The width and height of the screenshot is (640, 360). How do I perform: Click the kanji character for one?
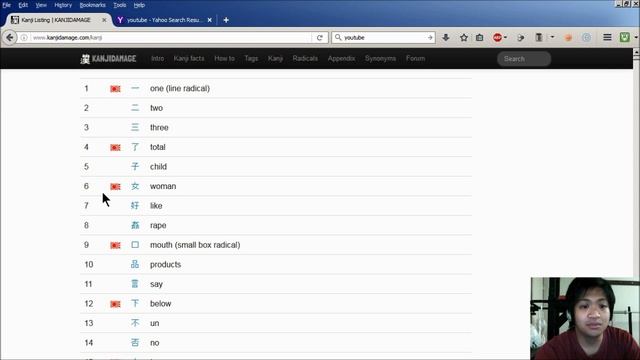pyautogui.click(x=135, y=88)
